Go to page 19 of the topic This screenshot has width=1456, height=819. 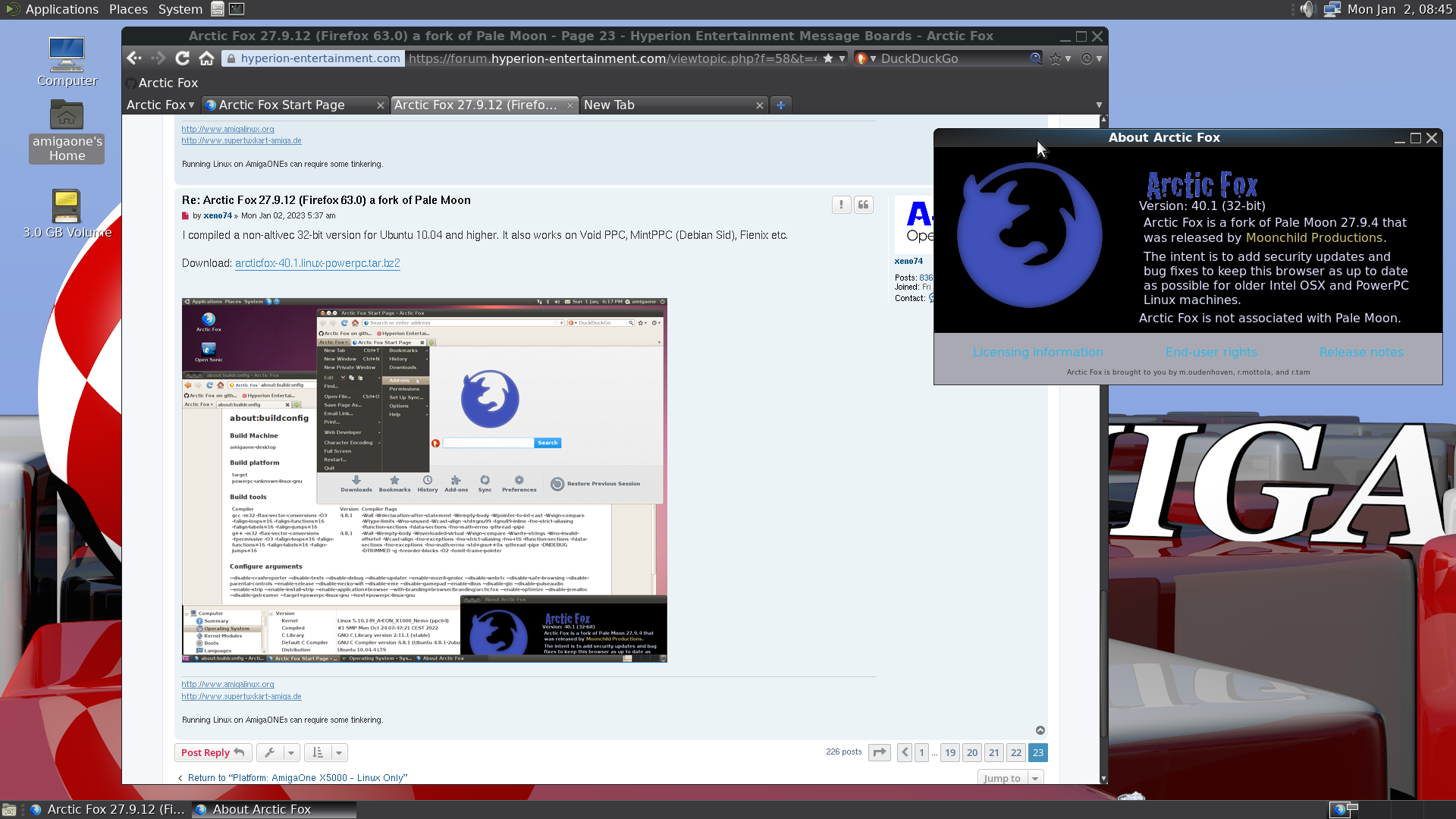click(x=950, y=752)
